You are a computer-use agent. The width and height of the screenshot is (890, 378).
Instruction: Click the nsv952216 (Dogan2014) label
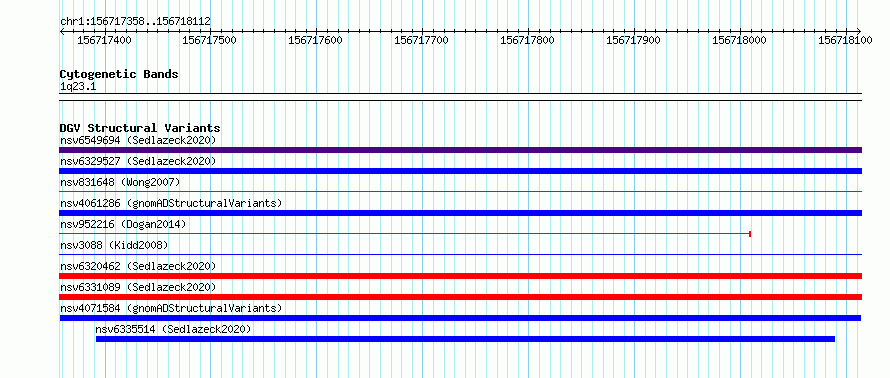point(123,224)
